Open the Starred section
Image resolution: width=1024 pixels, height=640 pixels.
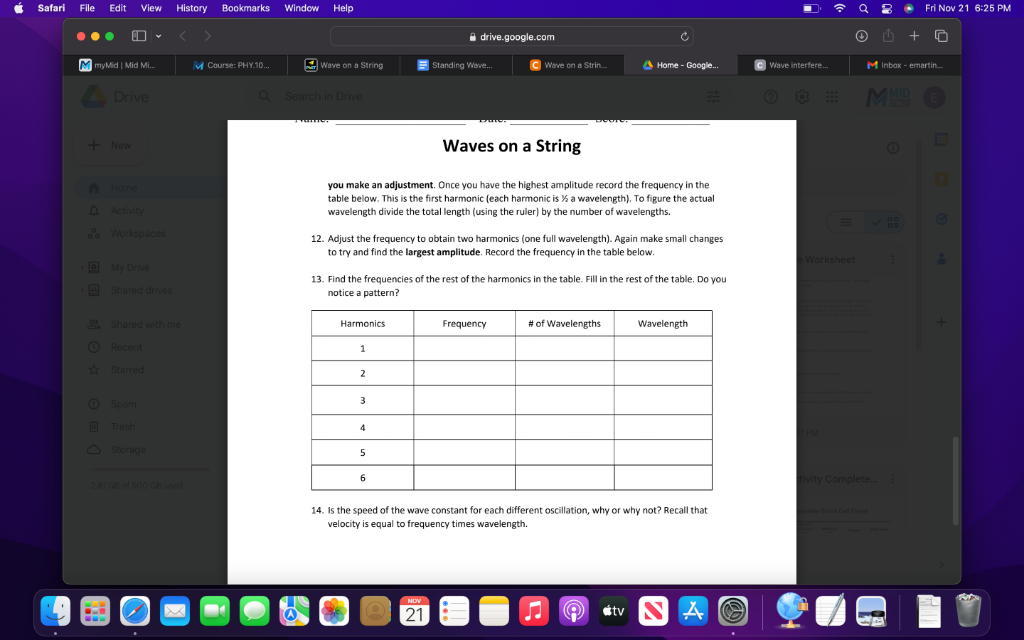(116, 370)
